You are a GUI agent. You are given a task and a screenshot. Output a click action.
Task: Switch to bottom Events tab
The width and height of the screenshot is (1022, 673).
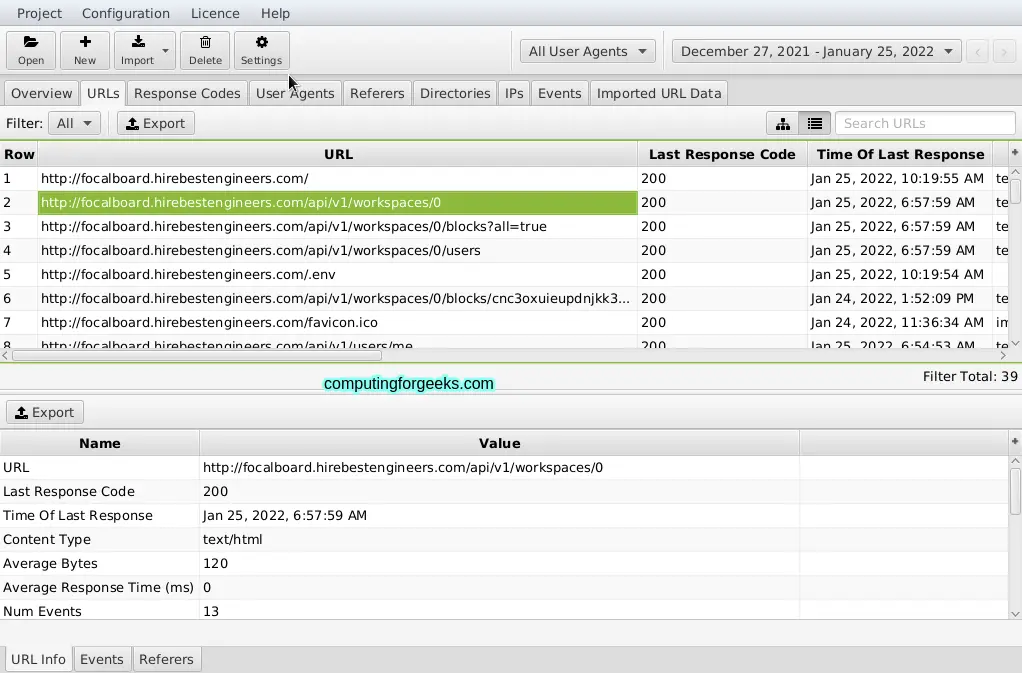click(x=102, y=659)
